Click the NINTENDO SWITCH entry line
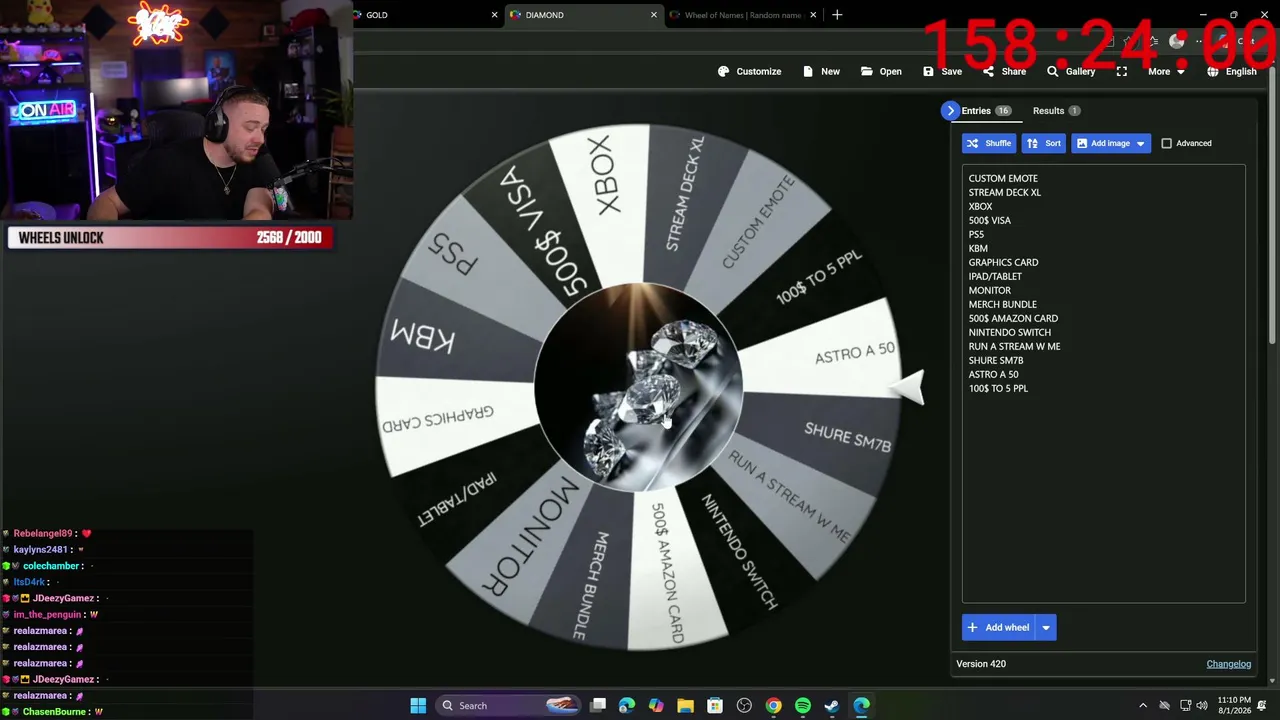This screenshot has width=1280, height=720. [x=1009, y=332]
